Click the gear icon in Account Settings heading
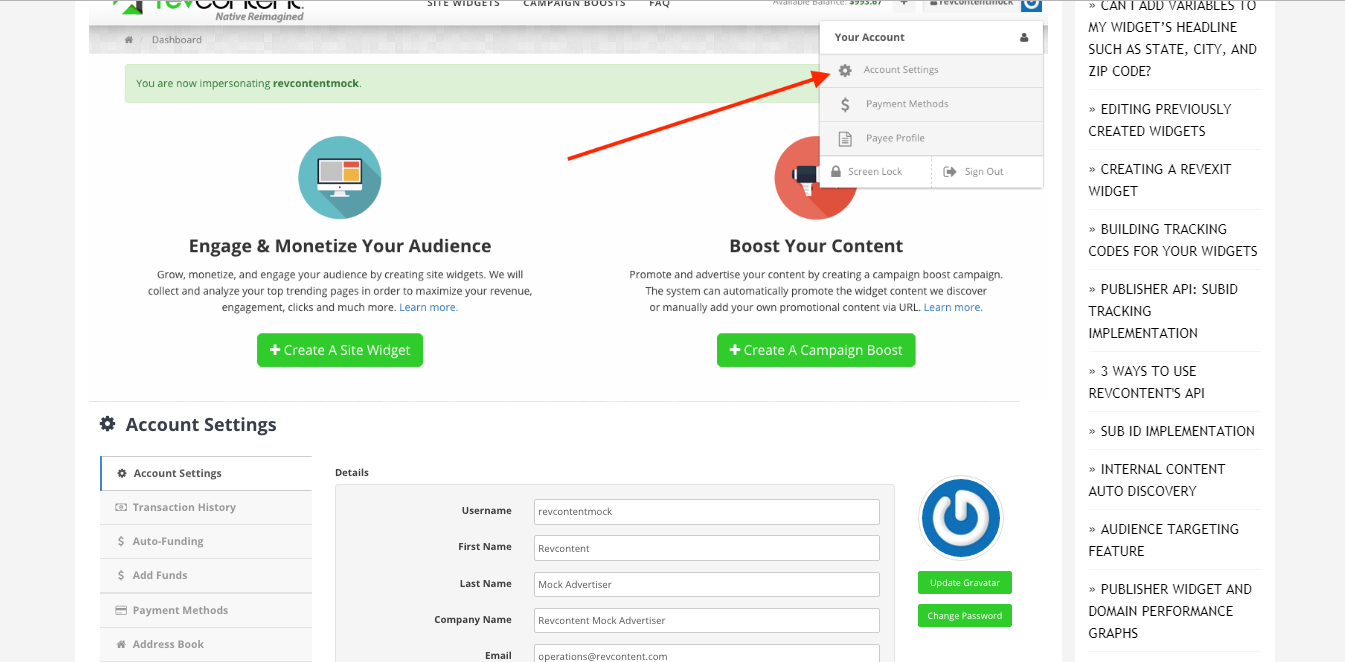 tap(108, 424)
